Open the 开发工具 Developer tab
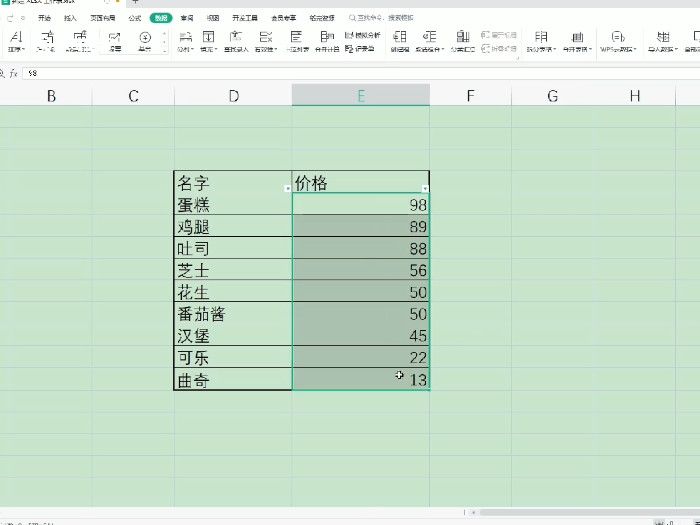 click(x=245, y=18)
